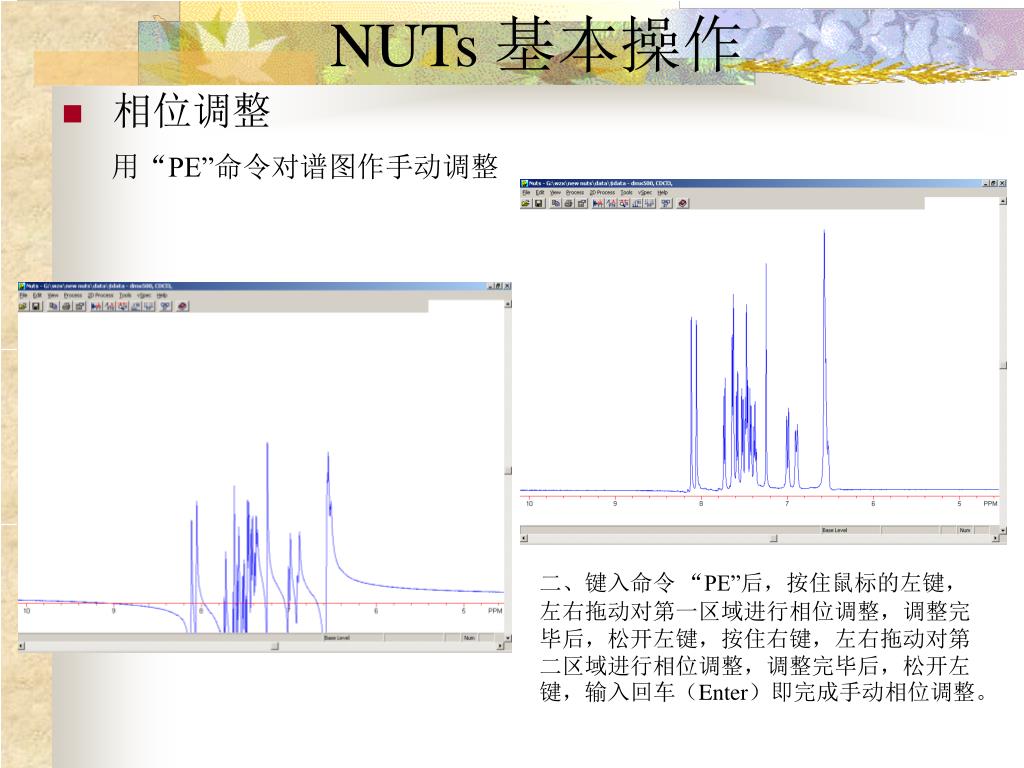Click vertical scrollbar up arrow in right Nuts window
The width and height of the screenshot is (1024, 768).
1002,201
